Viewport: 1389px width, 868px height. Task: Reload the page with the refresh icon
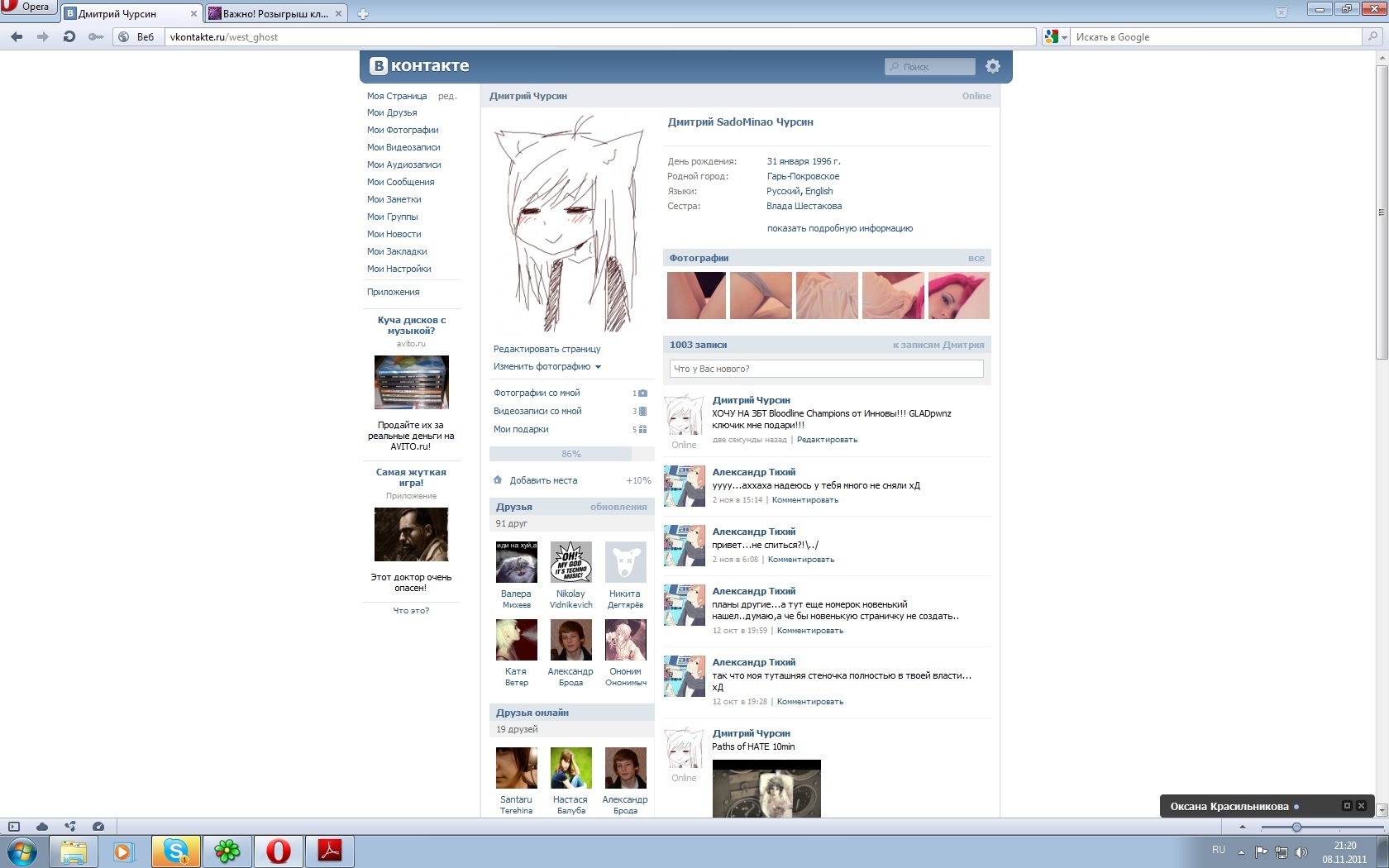(x=69, y=37)
